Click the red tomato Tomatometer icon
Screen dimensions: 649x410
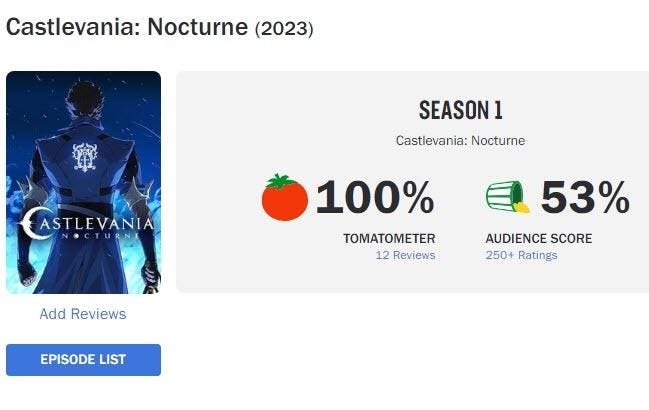pyautogui.click(x=285, y=198)
